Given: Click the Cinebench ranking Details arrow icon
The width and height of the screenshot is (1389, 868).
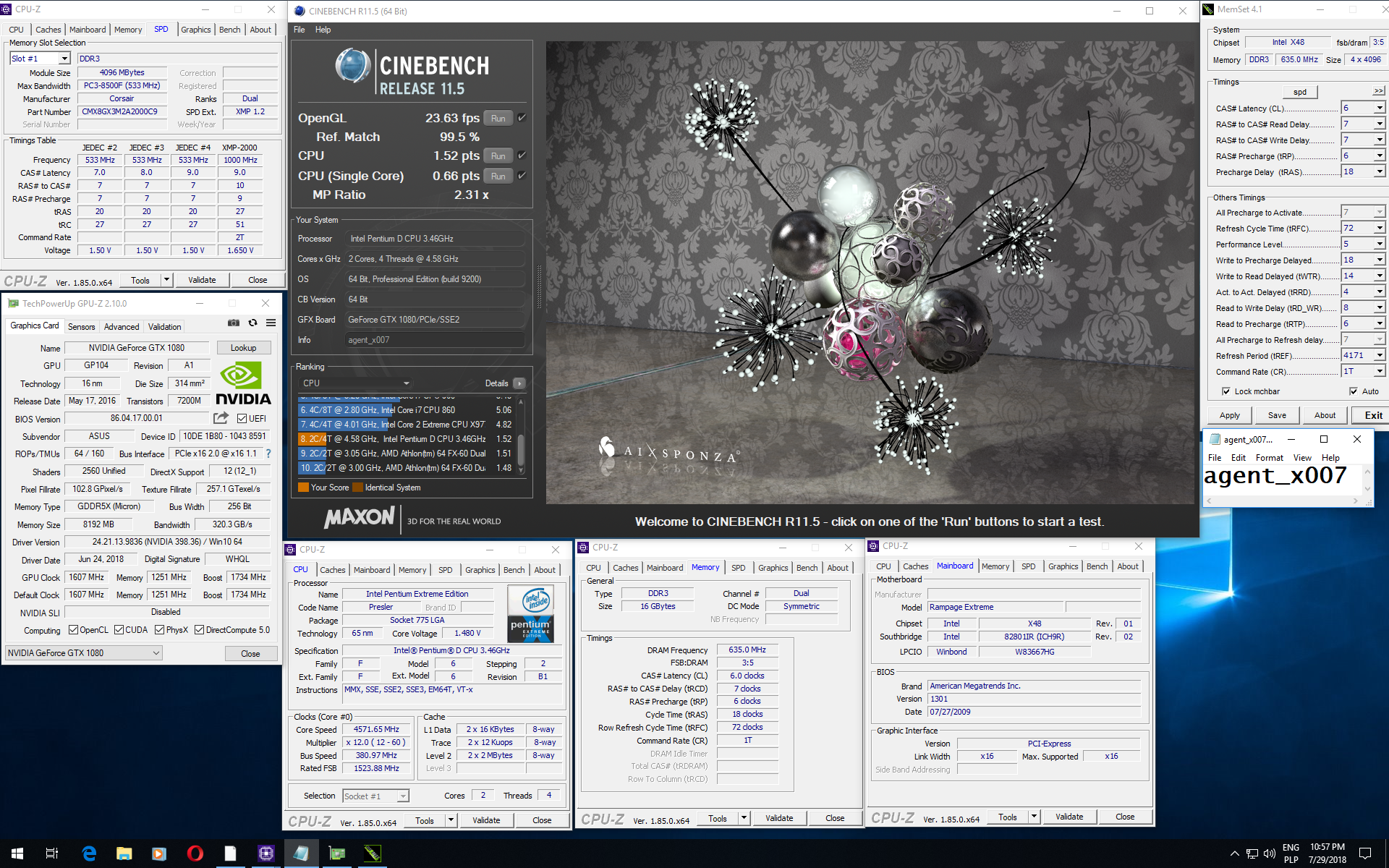Looking at the screenshot, I should [x=519, y=383].
